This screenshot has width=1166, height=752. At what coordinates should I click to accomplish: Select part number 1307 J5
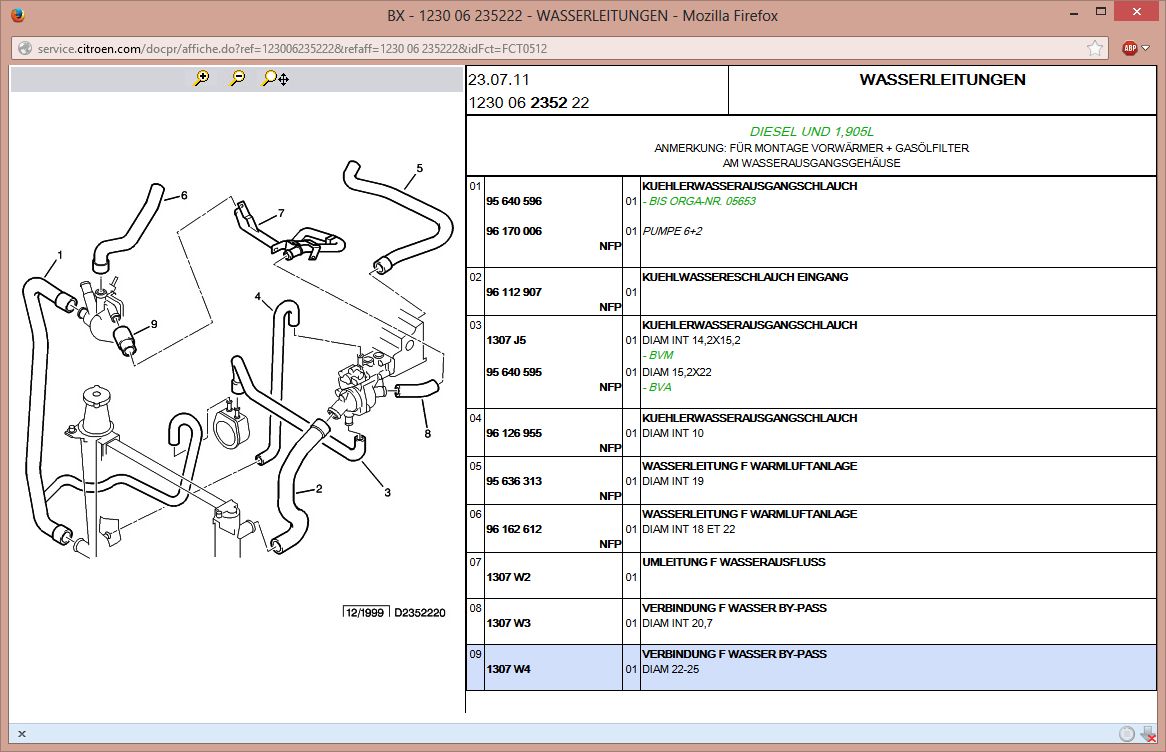coord(506,340)
